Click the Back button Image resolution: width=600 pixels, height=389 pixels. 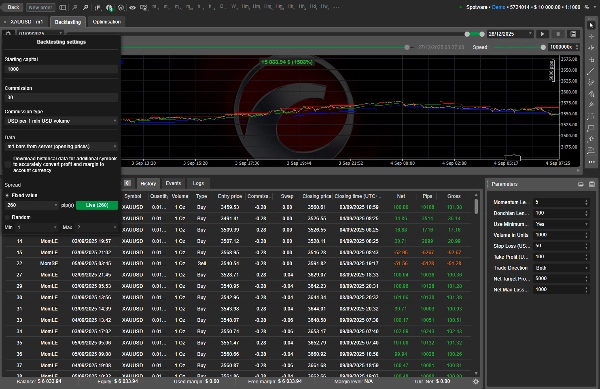(13, 7)
